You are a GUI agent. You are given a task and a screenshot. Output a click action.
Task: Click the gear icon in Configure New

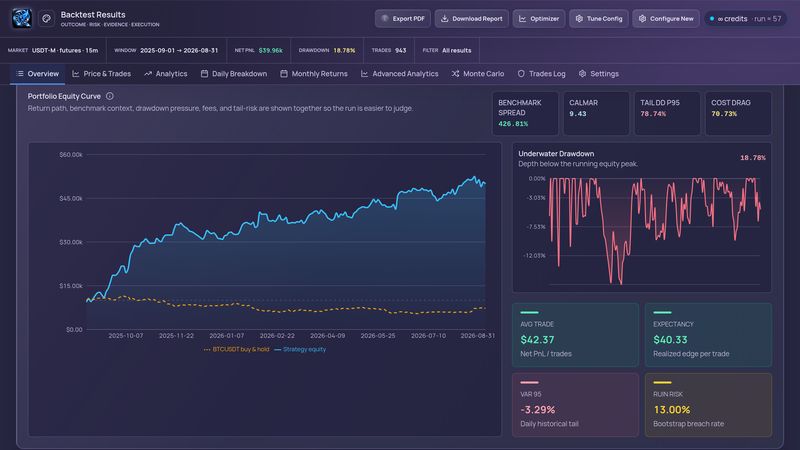[x=642, y=18]
